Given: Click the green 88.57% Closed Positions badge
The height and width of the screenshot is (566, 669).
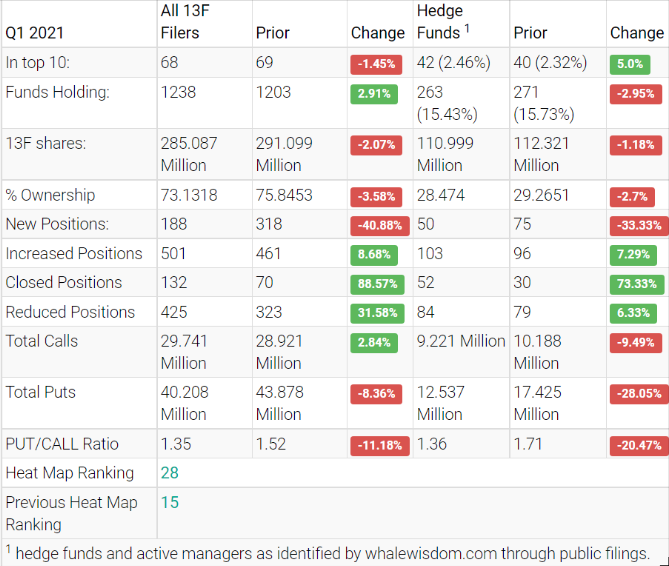Looking at the screenshot, I should [376, 284].
